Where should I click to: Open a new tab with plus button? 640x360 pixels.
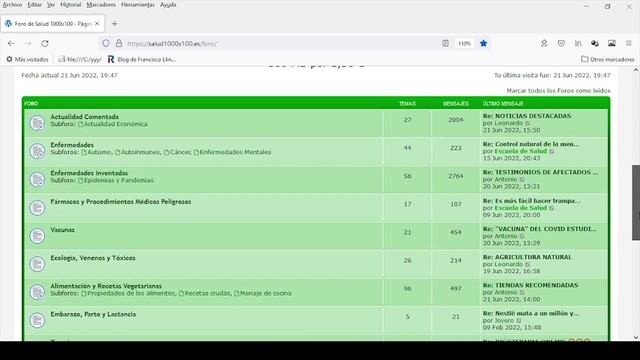(x=115, y=24)
